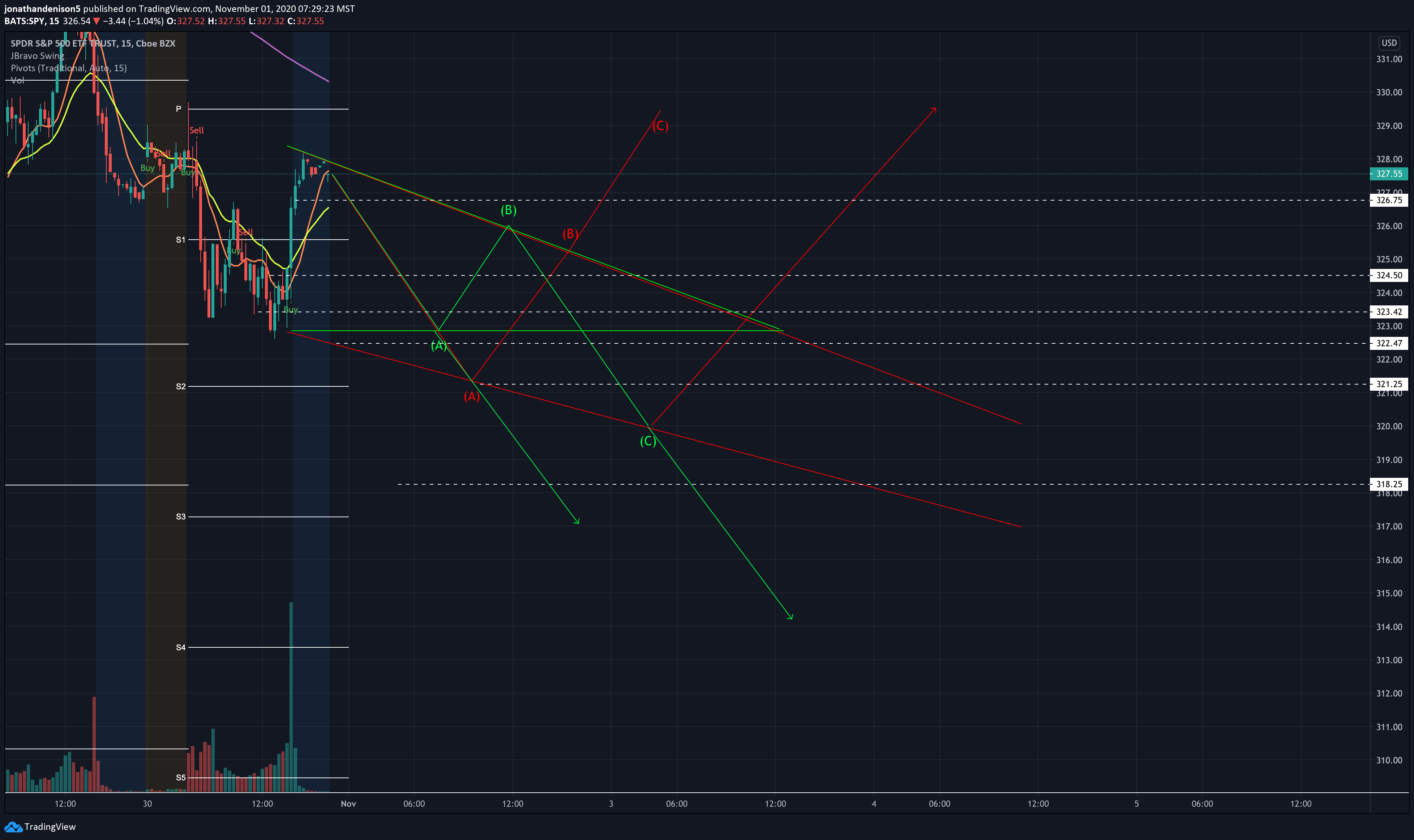Click the jonathandenison5 author name

point(42,8)
